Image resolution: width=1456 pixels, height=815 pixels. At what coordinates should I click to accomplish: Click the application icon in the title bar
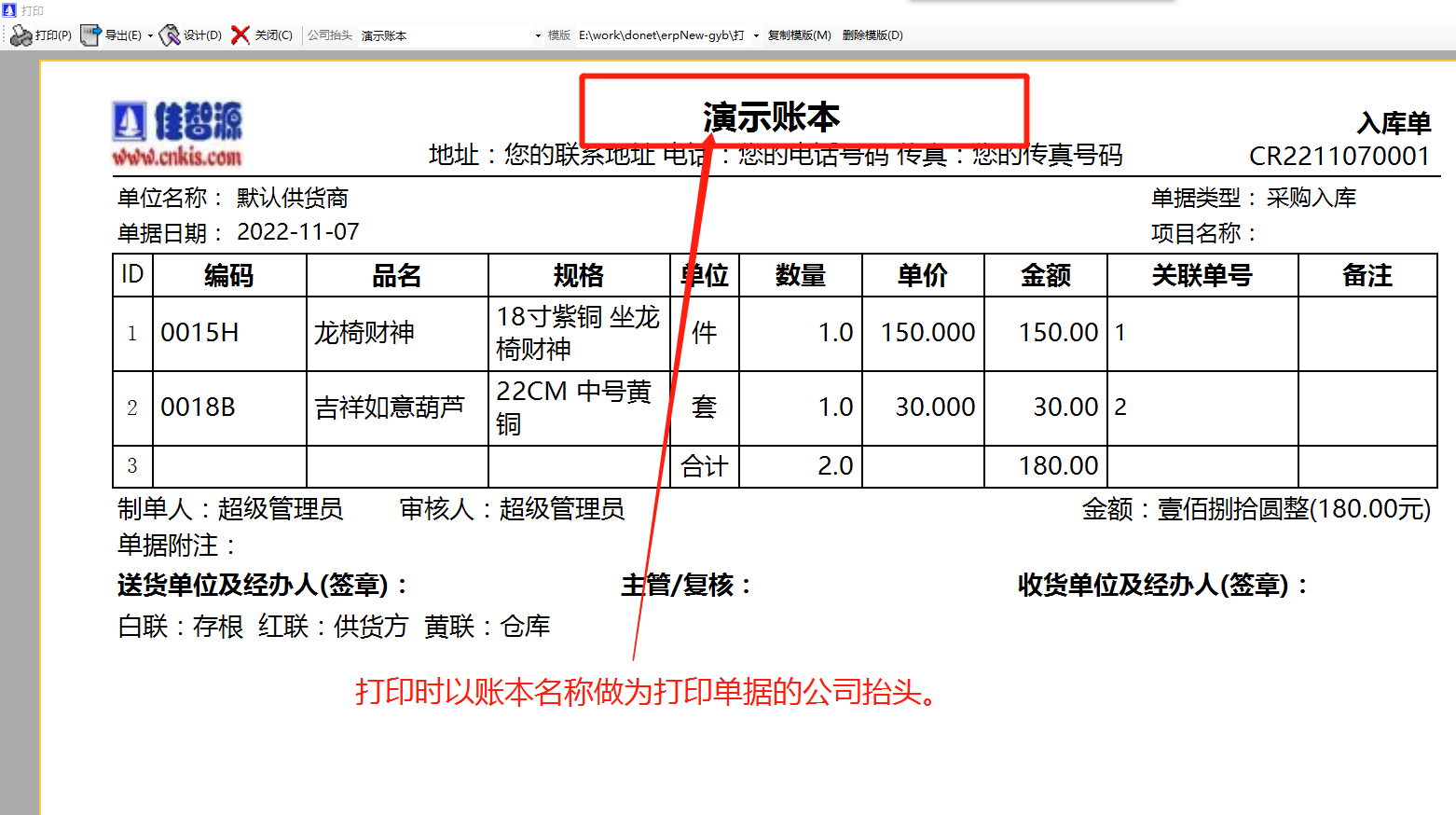[x=9, y=9]
